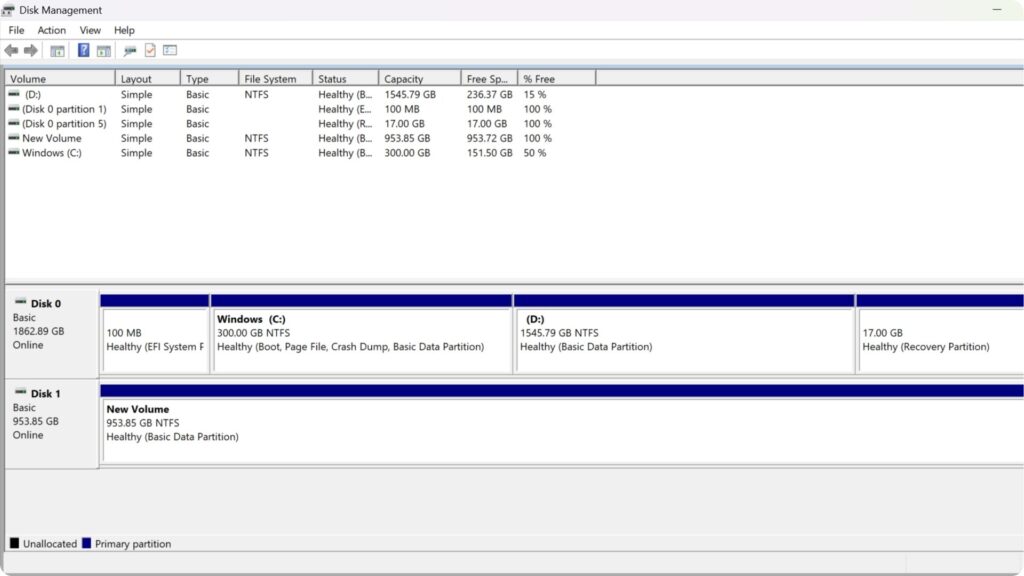The width and height of the screenshot is (1024, 576).
Task: Click the drive icon beside New Volume
Action: click(14, 138)
